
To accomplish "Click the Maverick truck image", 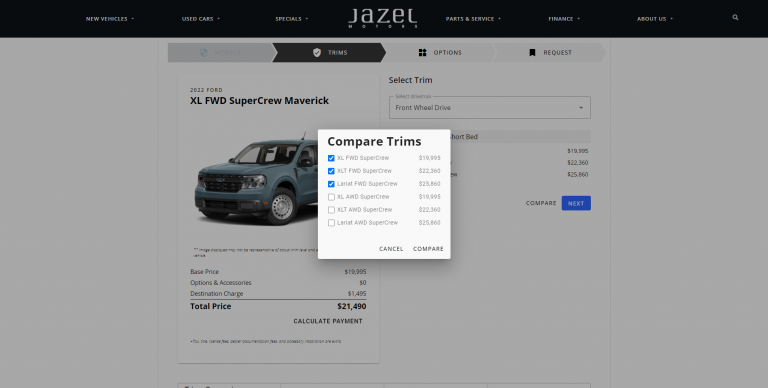I will coord(257,180).
